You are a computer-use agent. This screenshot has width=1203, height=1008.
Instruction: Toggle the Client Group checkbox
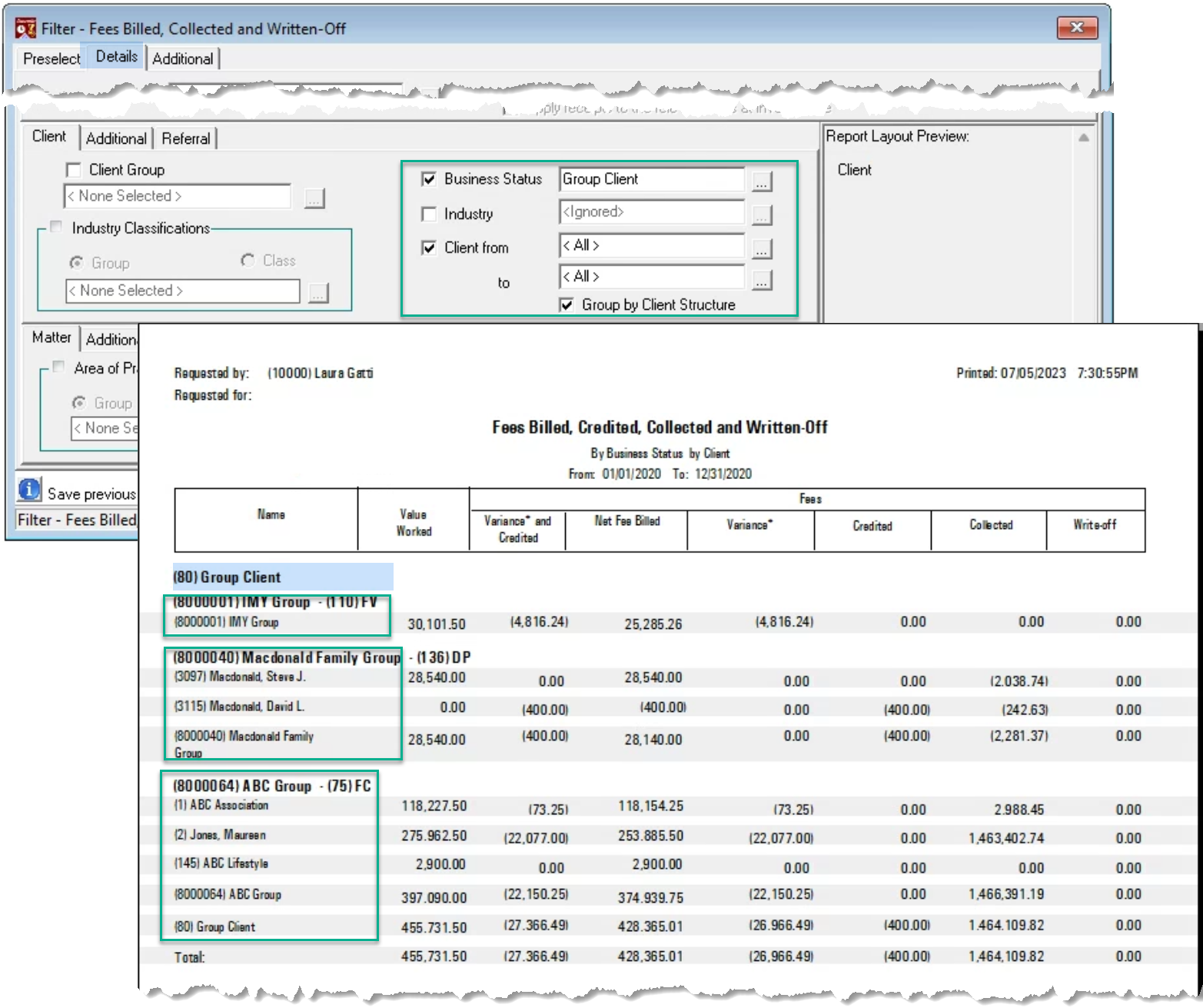click(74, 170)
